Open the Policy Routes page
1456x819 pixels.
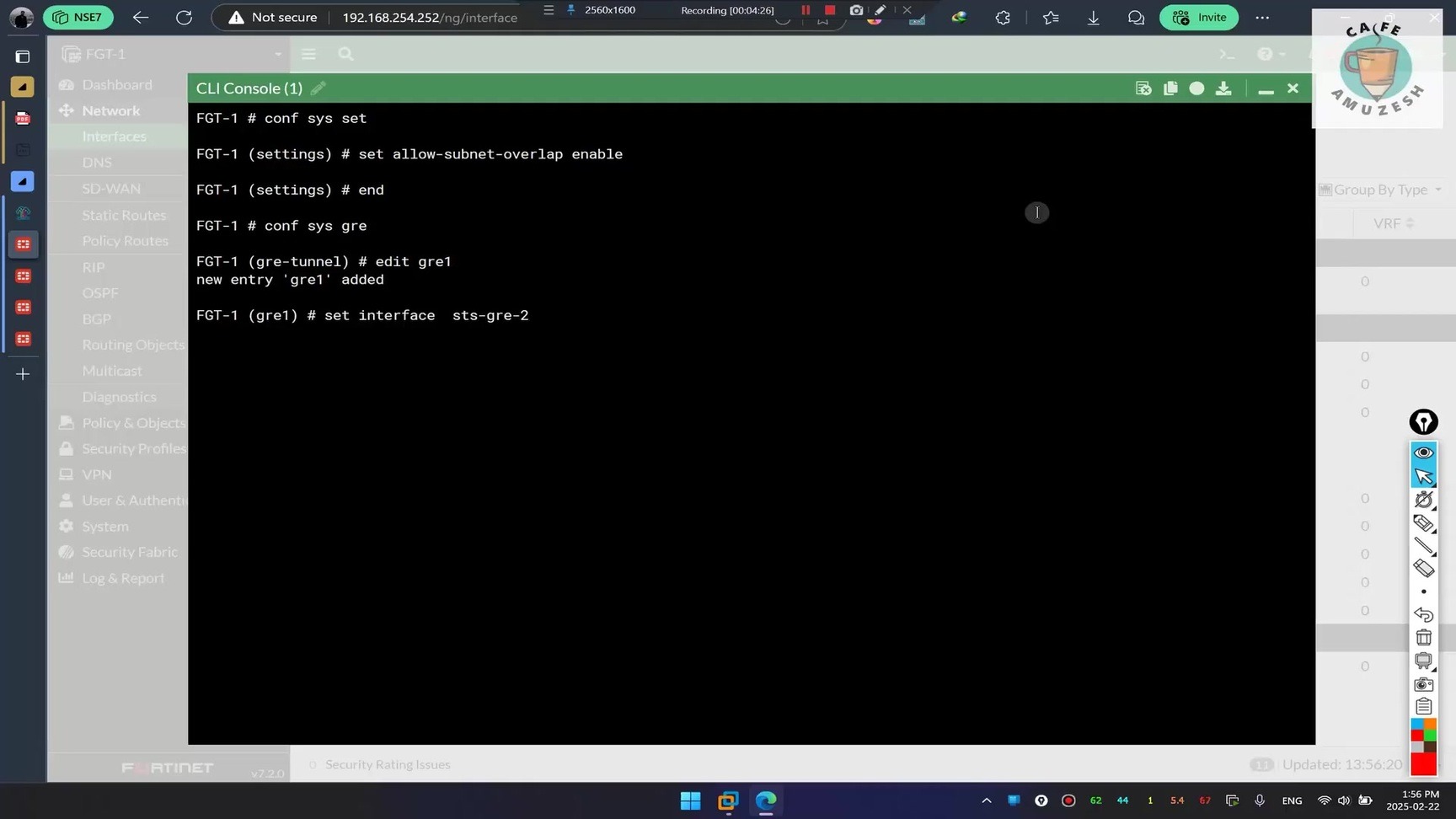pyautogui.click(x=125, y=241)
